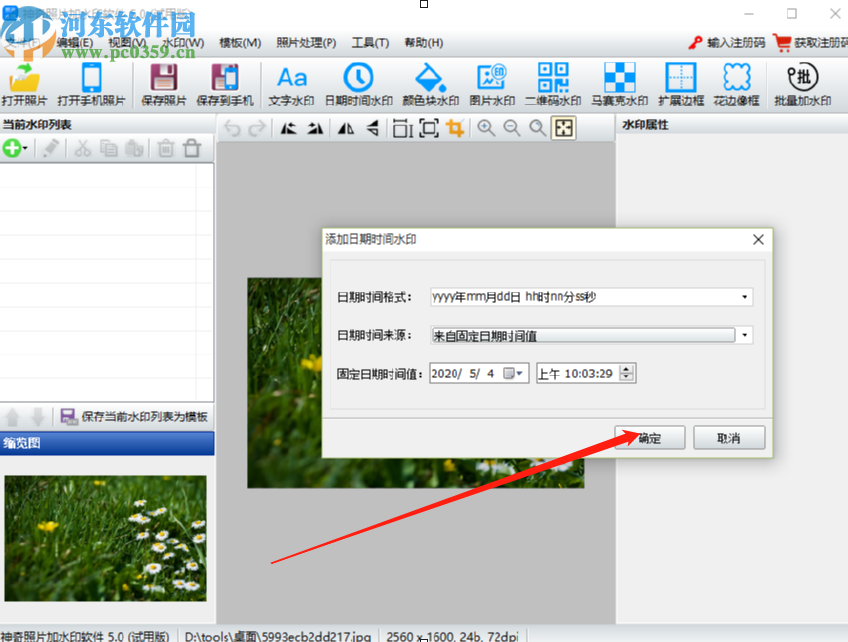Viewport: 848px width, 642px height.
Task: Cancel dialog with 取消 button
Action: 728,438
